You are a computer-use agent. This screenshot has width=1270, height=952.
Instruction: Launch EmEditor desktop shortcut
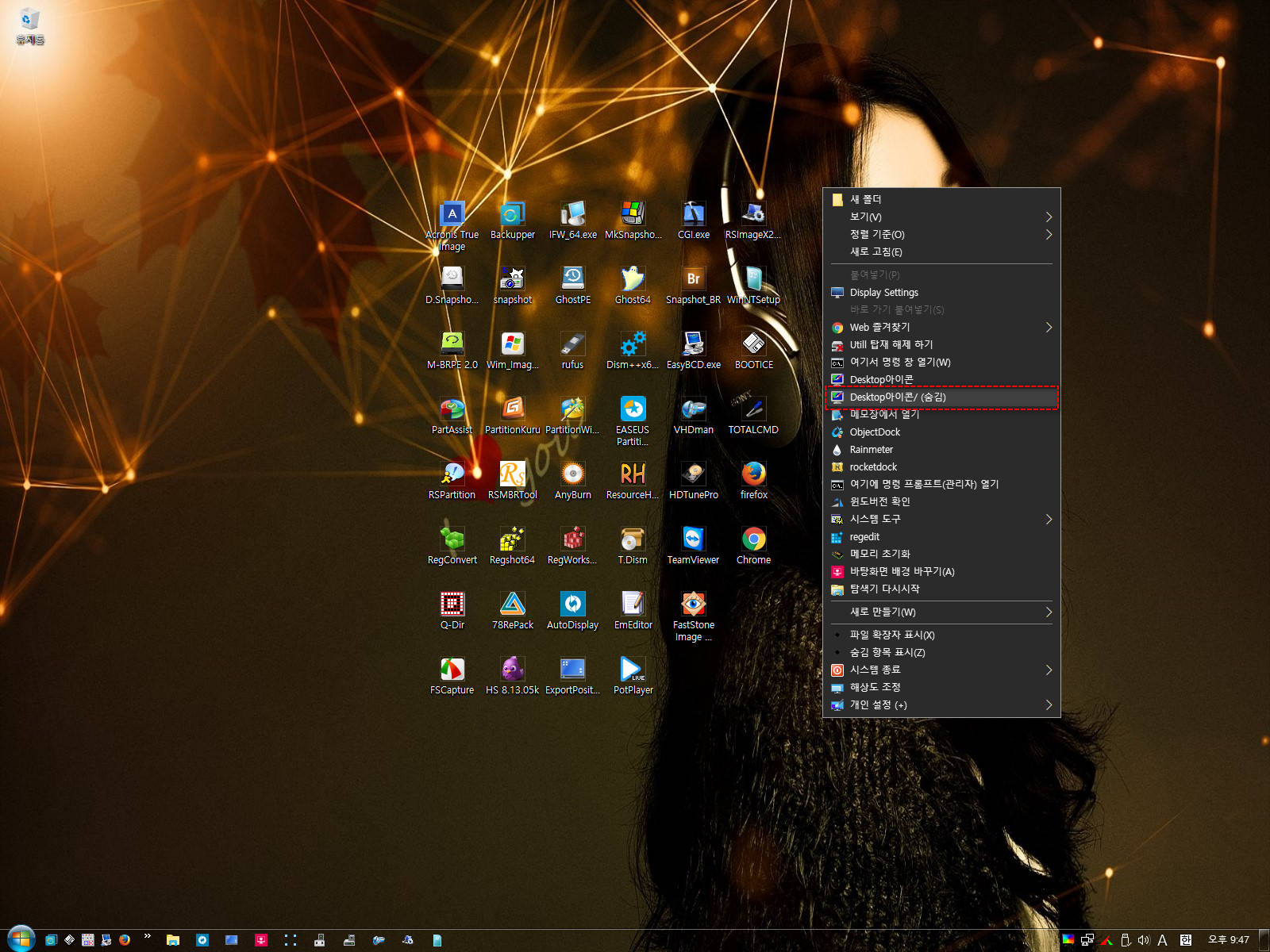coord(633,610)
